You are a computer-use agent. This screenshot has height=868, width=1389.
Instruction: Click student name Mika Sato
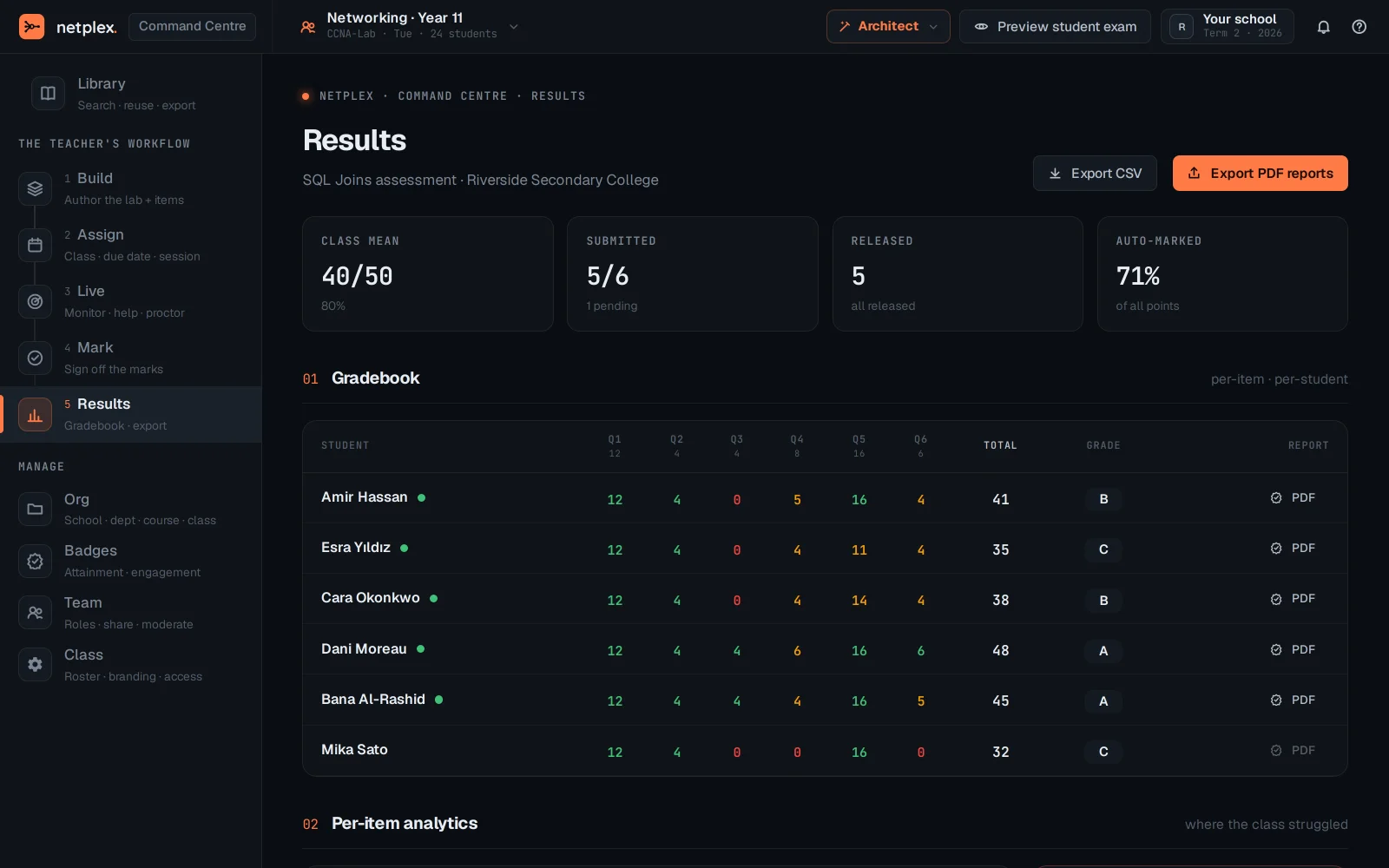coord(354,750)
